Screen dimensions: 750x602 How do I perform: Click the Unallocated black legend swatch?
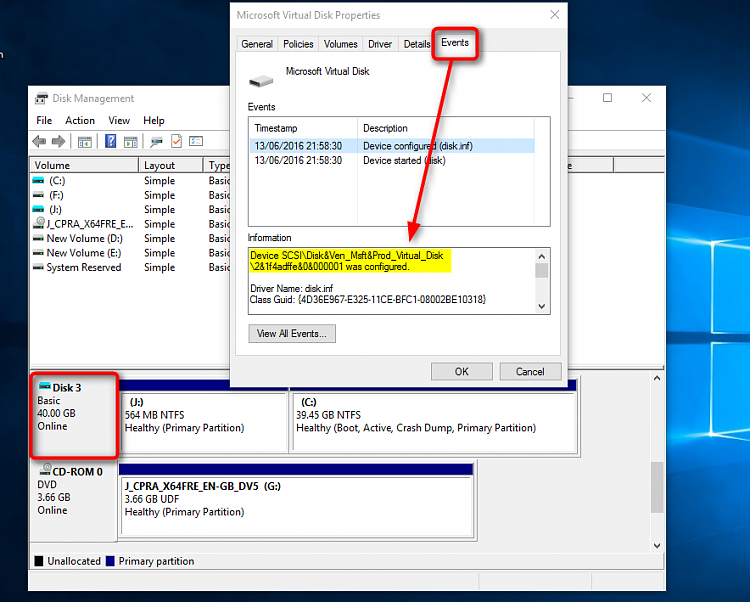coord(39,561)
